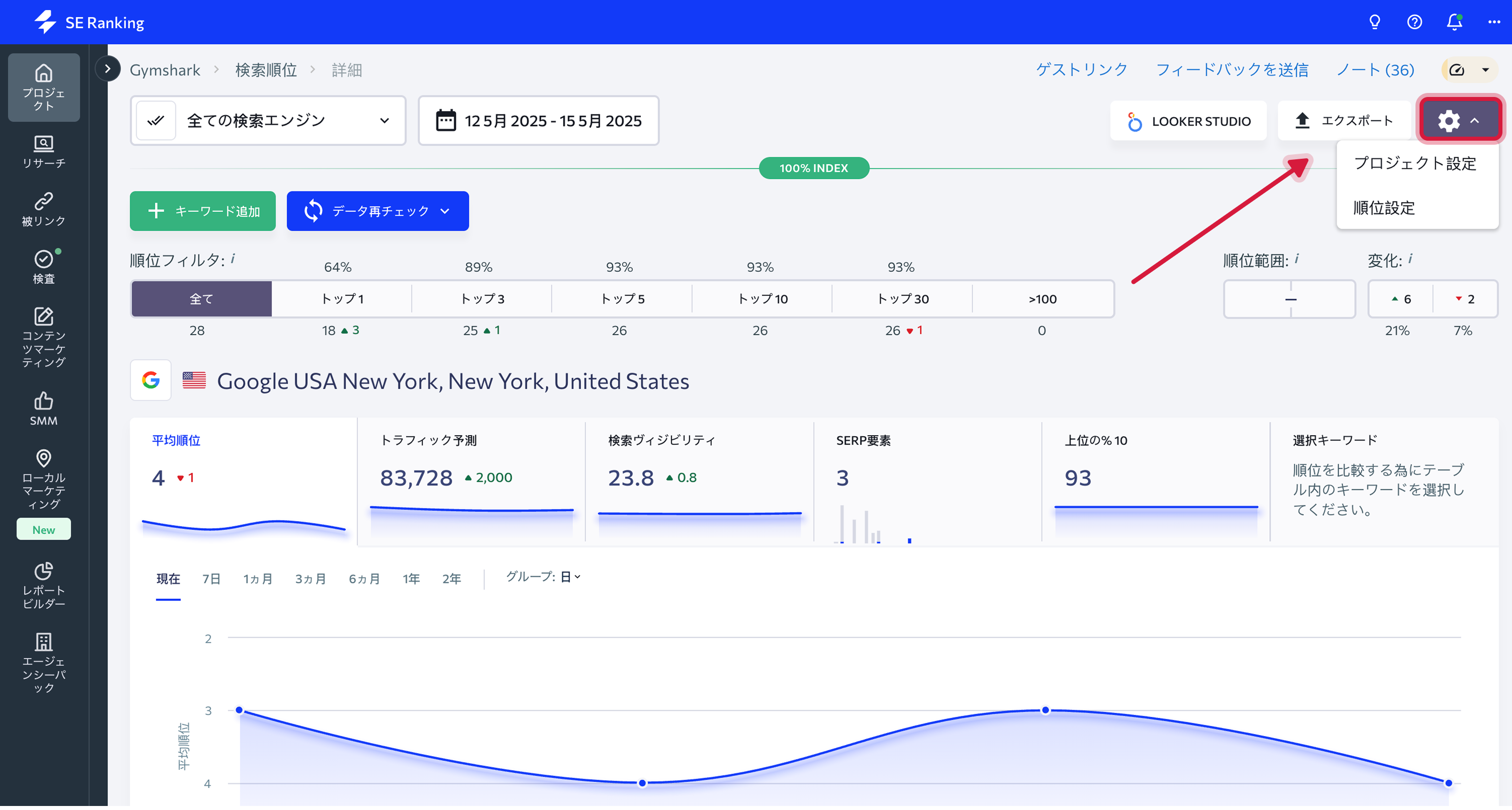Open the プロジェクト sidebar section
Image resolution: width=1512 pixels, height=810 pixels.
[44, 87]
